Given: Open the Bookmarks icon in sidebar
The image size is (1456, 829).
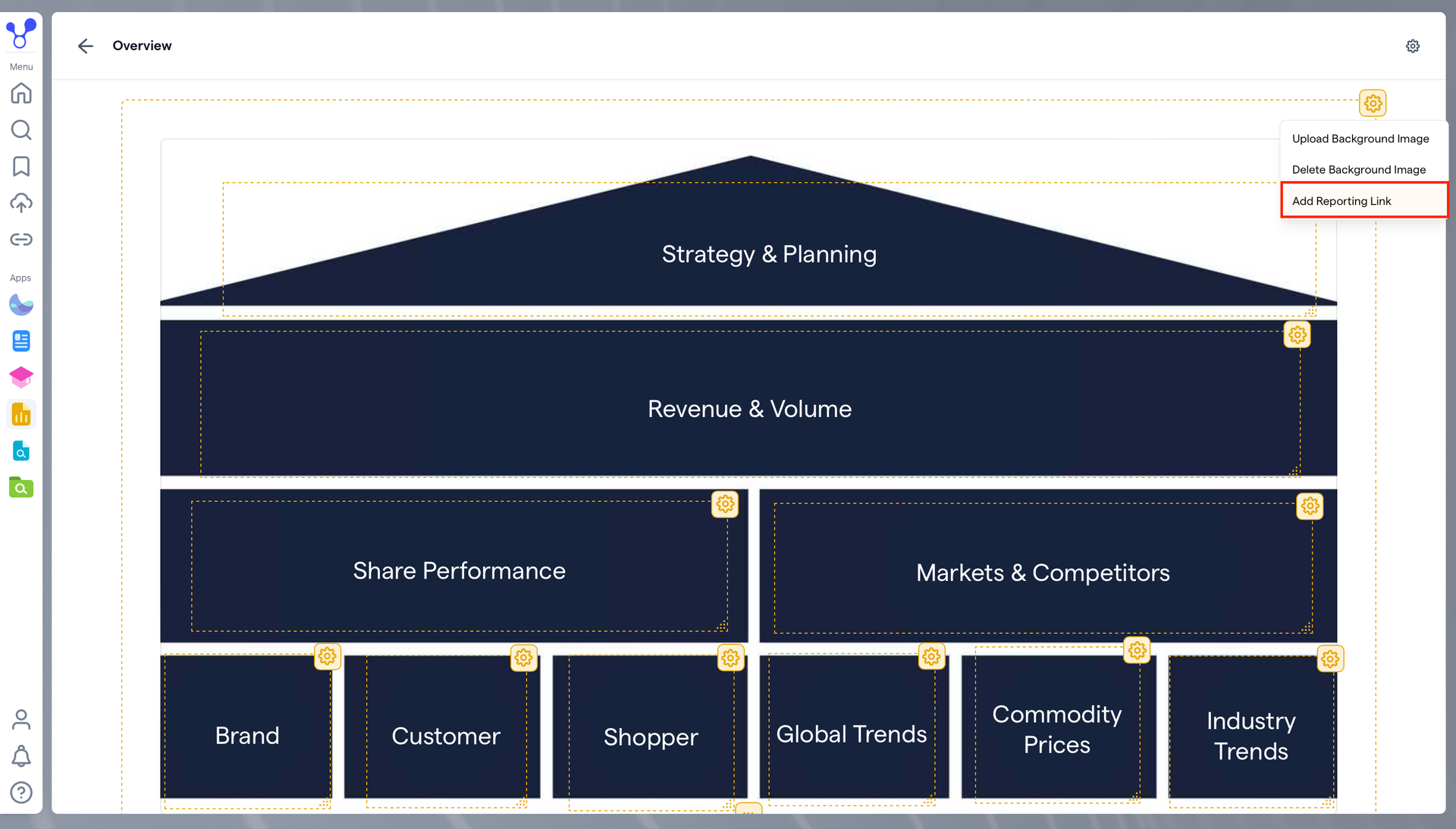Looking at the screenshot, I should 21,166.
